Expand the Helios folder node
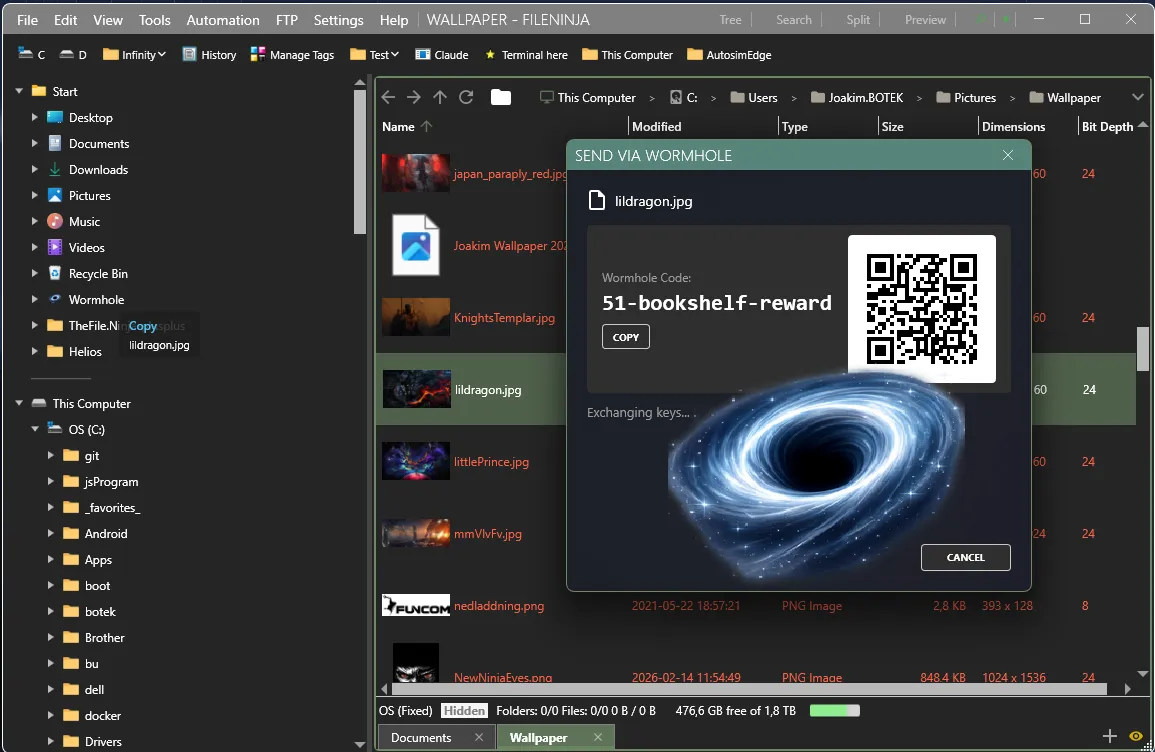 (35, 351)
